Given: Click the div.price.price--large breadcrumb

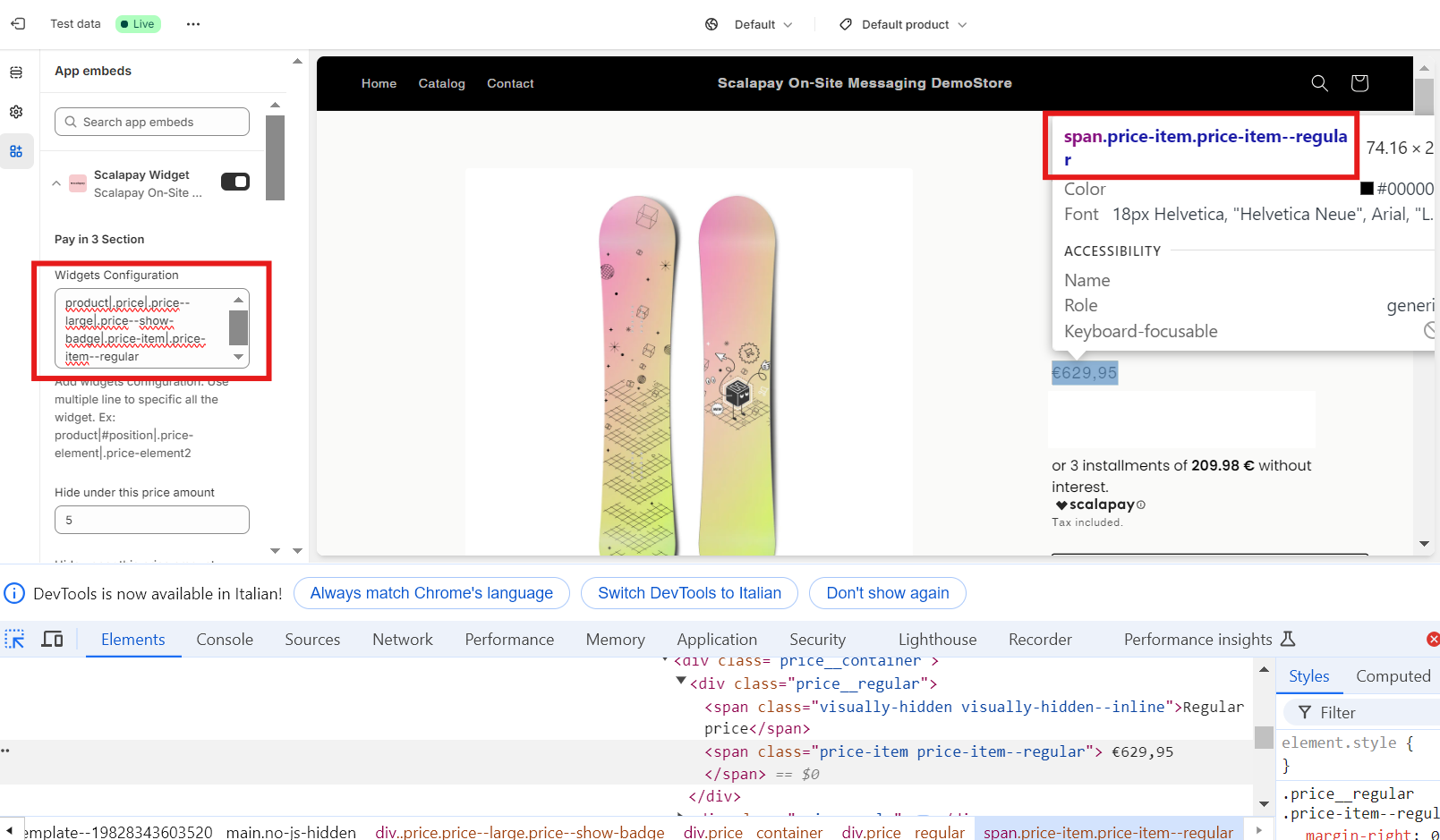Looking at the screenshot, I should (519, 832).
